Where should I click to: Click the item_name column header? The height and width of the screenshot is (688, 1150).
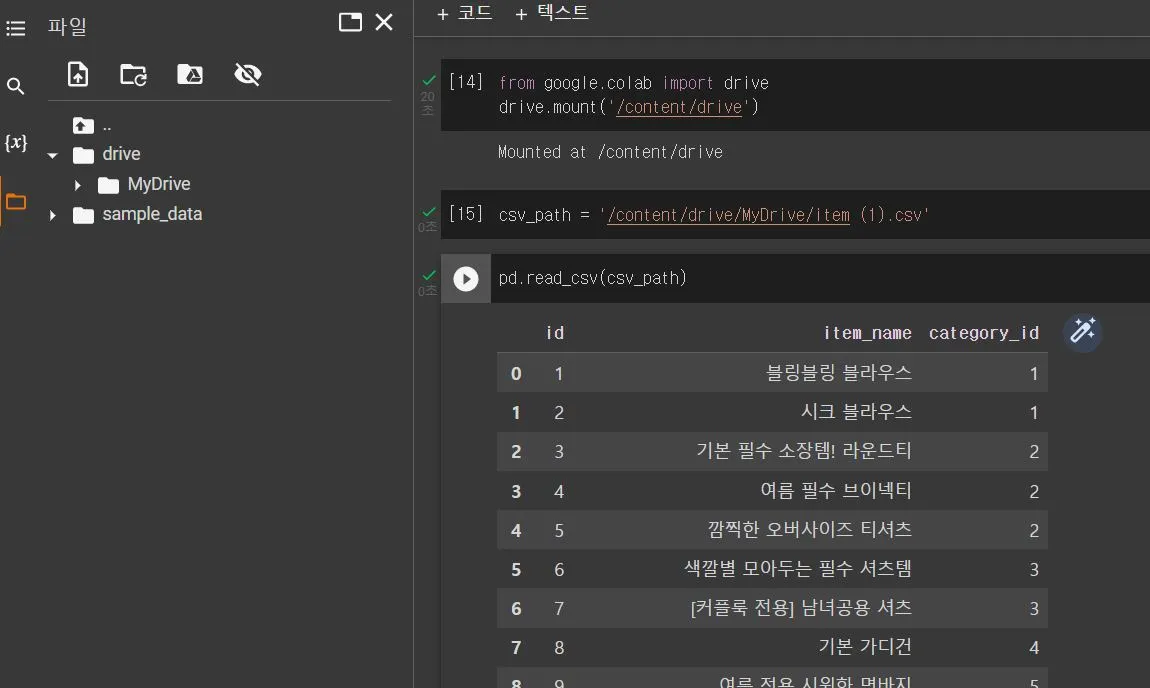[x=867, y=333]
